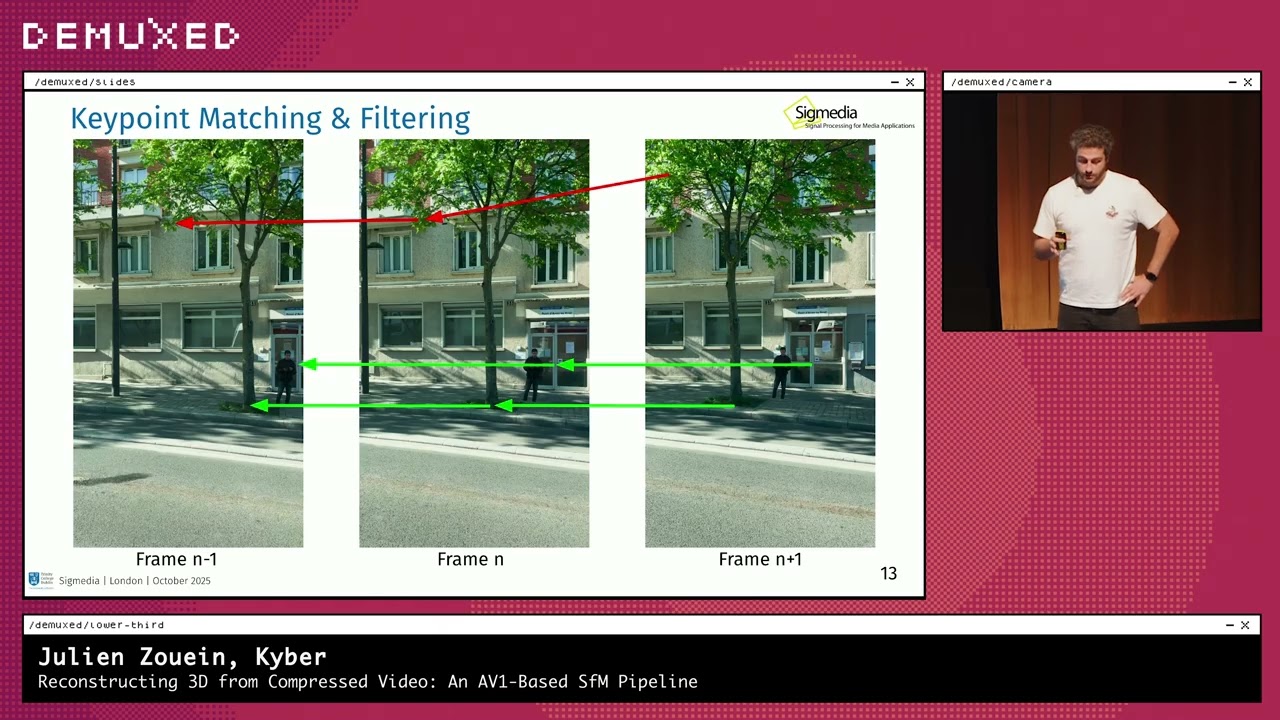The width and height of the screenshot is (1280, 720).
Task: Click the Frame n-1 caption
Action: (176, 559)
